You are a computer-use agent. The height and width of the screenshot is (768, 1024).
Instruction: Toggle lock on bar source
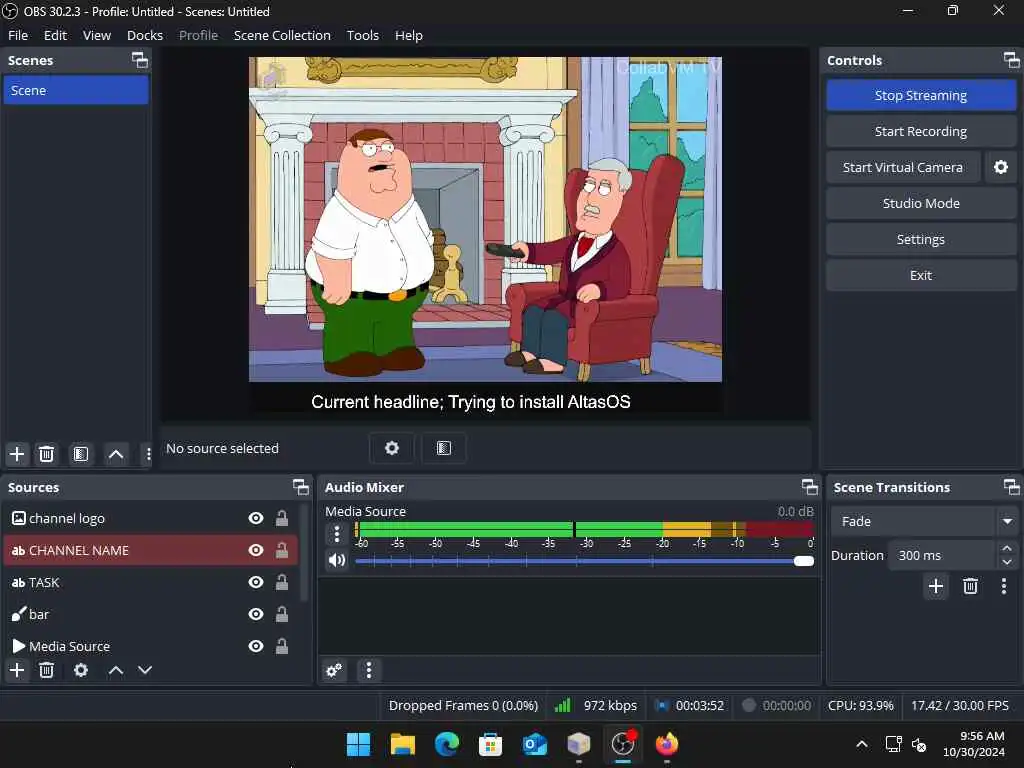click(x=282, y=614)
